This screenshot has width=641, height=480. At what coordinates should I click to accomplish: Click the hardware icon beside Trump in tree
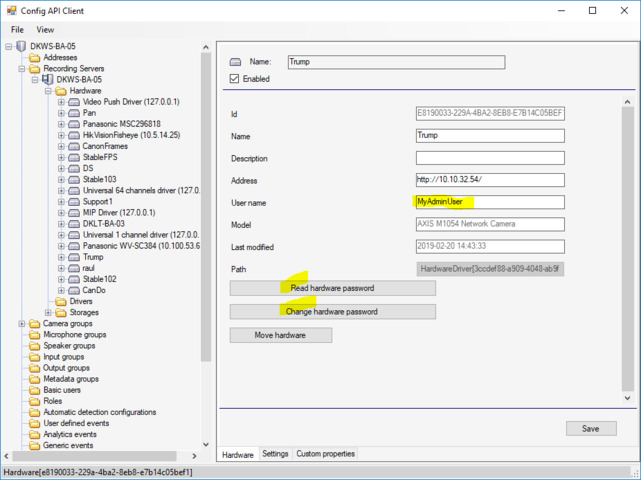pos(74,257)
